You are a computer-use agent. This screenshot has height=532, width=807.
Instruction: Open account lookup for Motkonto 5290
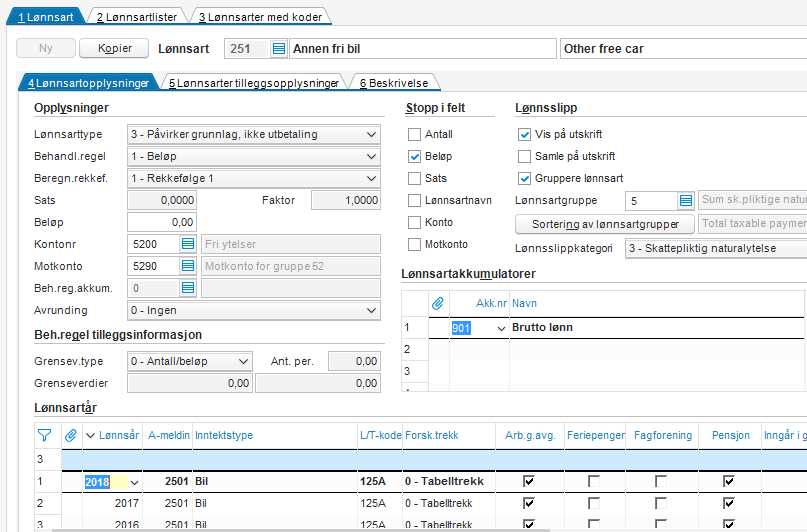pyautogui.click(x=188, y=266)
